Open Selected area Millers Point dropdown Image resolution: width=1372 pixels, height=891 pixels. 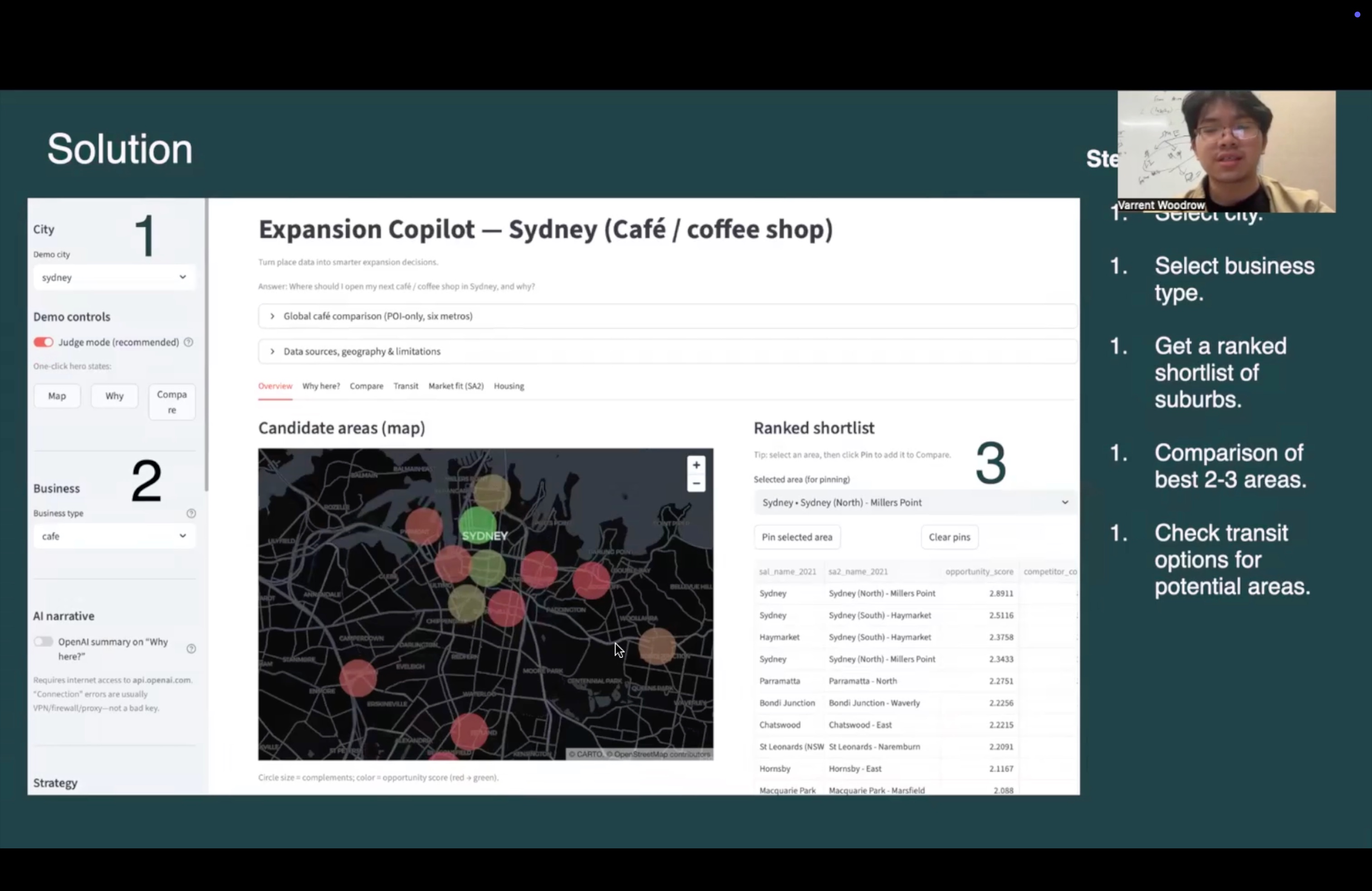(914, 503)
